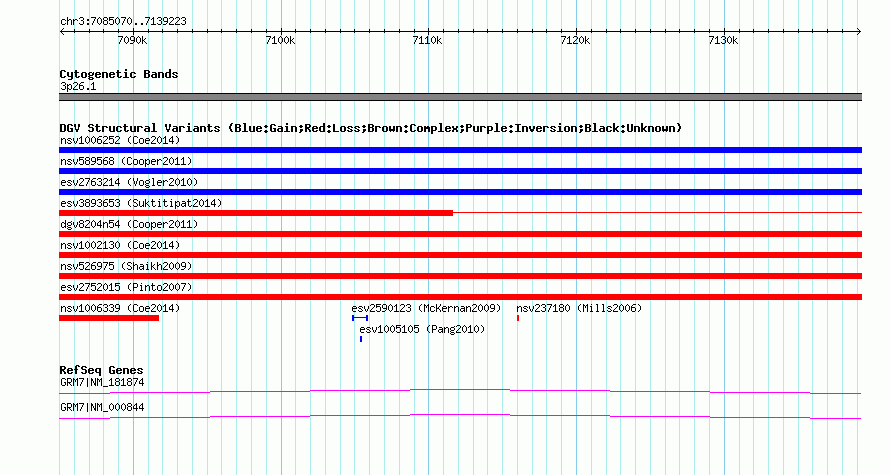Click the esv2590123 (McKernan2009) label text
Image resolution: width=890 pixels, height=475 pixels.
[426, 308]
